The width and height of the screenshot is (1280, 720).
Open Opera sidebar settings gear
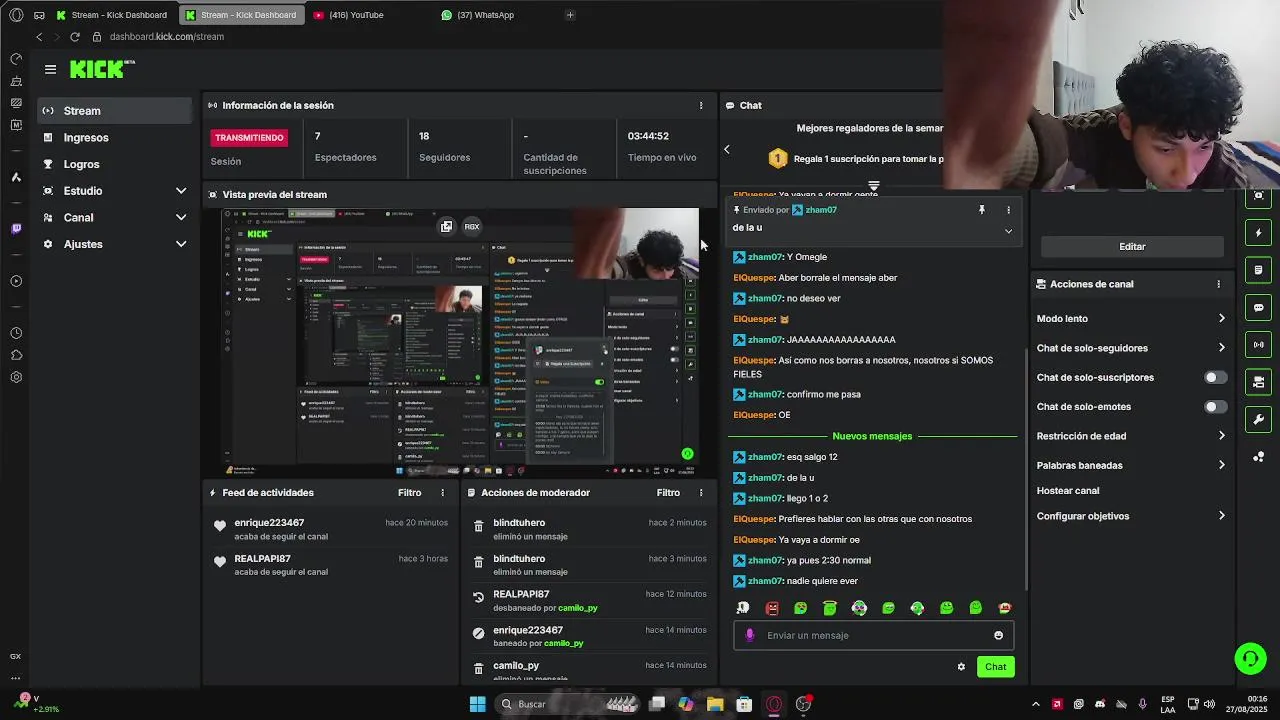16,377
